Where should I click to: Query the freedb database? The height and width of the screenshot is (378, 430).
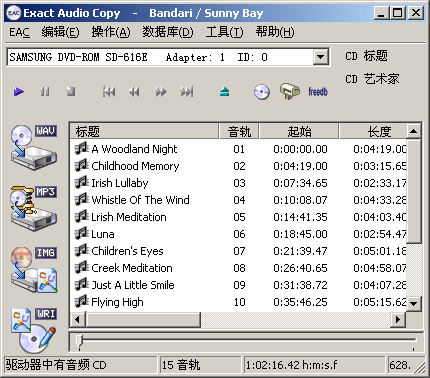coord(318,91)
